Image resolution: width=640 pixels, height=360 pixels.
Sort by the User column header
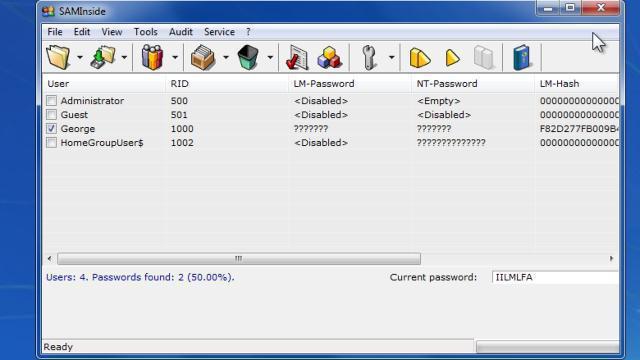click(104, 84)
